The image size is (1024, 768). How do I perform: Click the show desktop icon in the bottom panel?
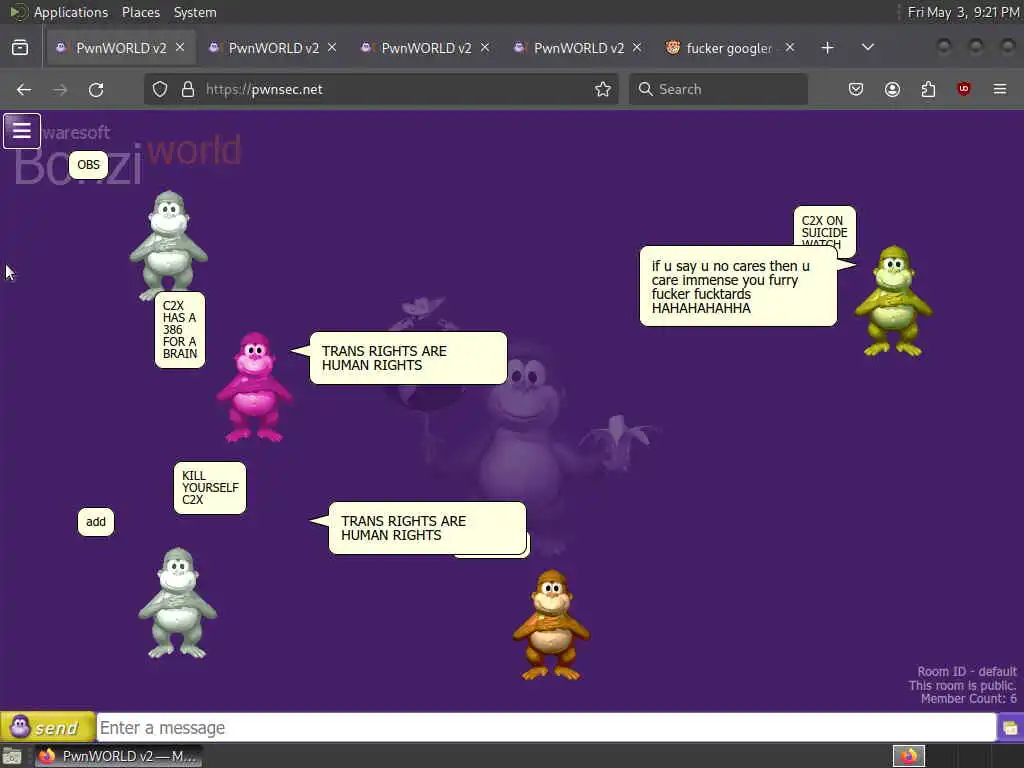pos(12,756)
